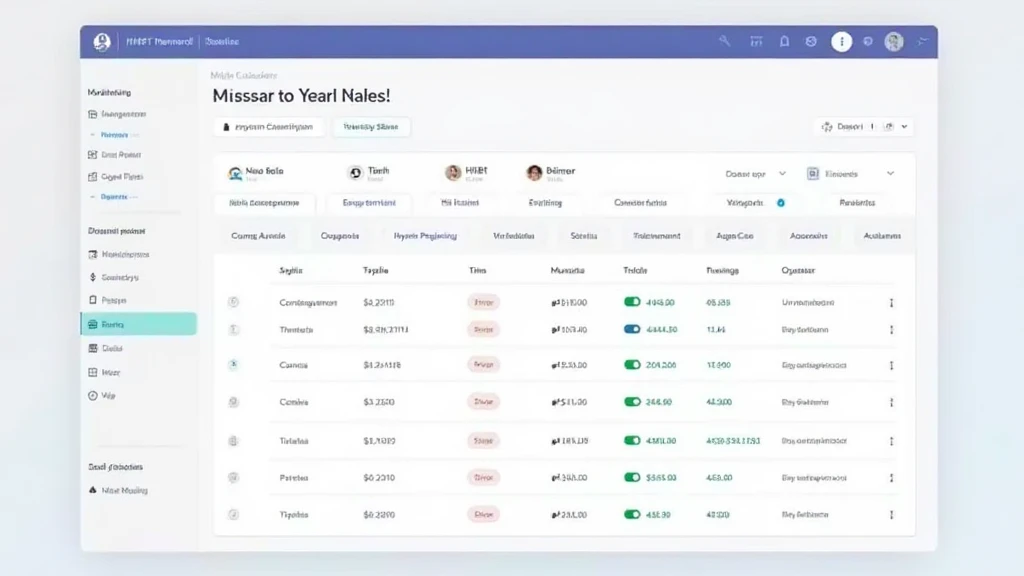Click the app logo in the header
This screenshot has height=576, width=1024.
coord(102,42)
